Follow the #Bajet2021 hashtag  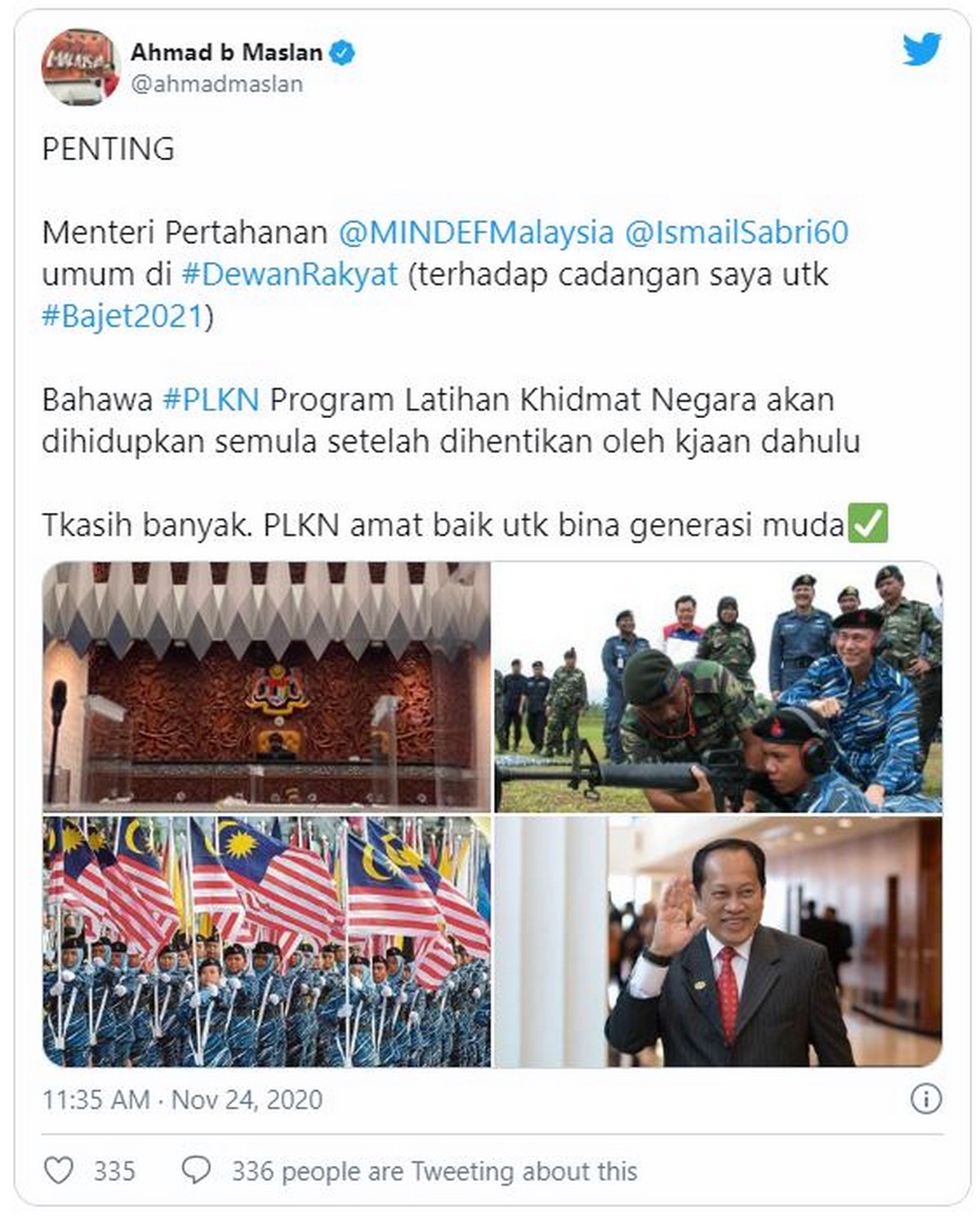[x=122, y=316]
